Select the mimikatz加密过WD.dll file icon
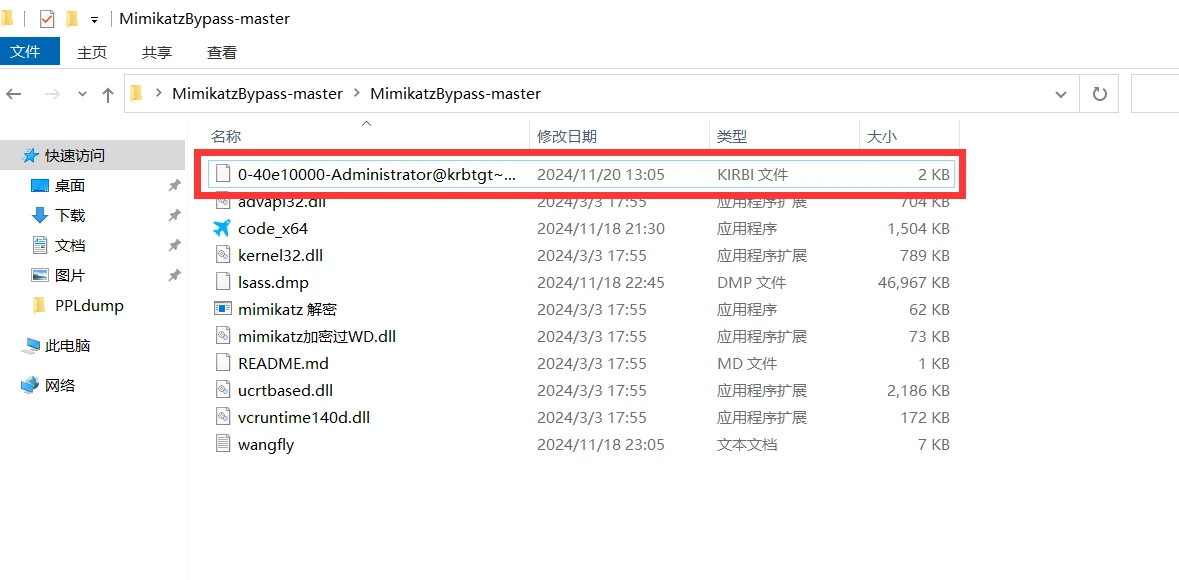The width and height of the screenshot is (1179, 580). [222, 336]
